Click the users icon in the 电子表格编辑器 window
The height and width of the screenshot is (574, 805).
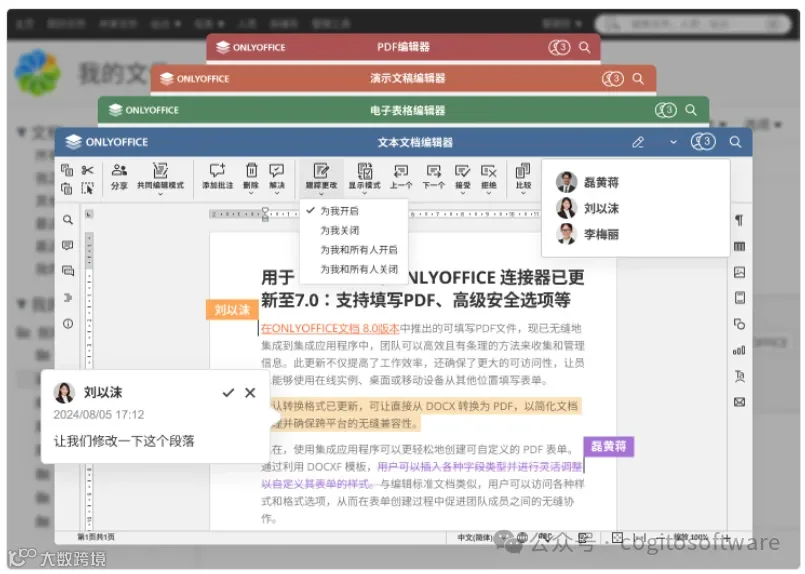point(666,110)
